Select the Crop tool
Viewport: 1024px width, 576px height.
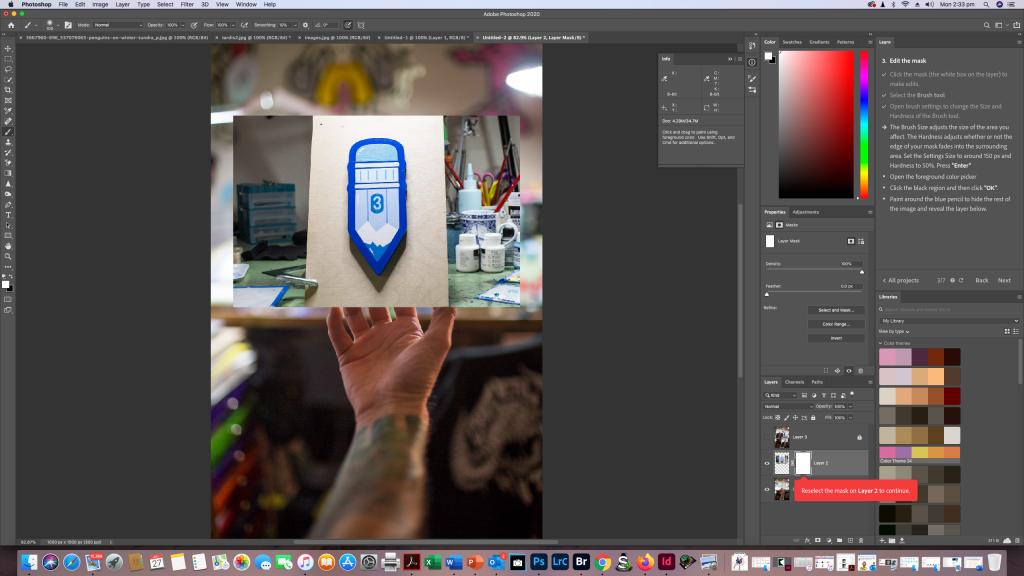point(8,90)
